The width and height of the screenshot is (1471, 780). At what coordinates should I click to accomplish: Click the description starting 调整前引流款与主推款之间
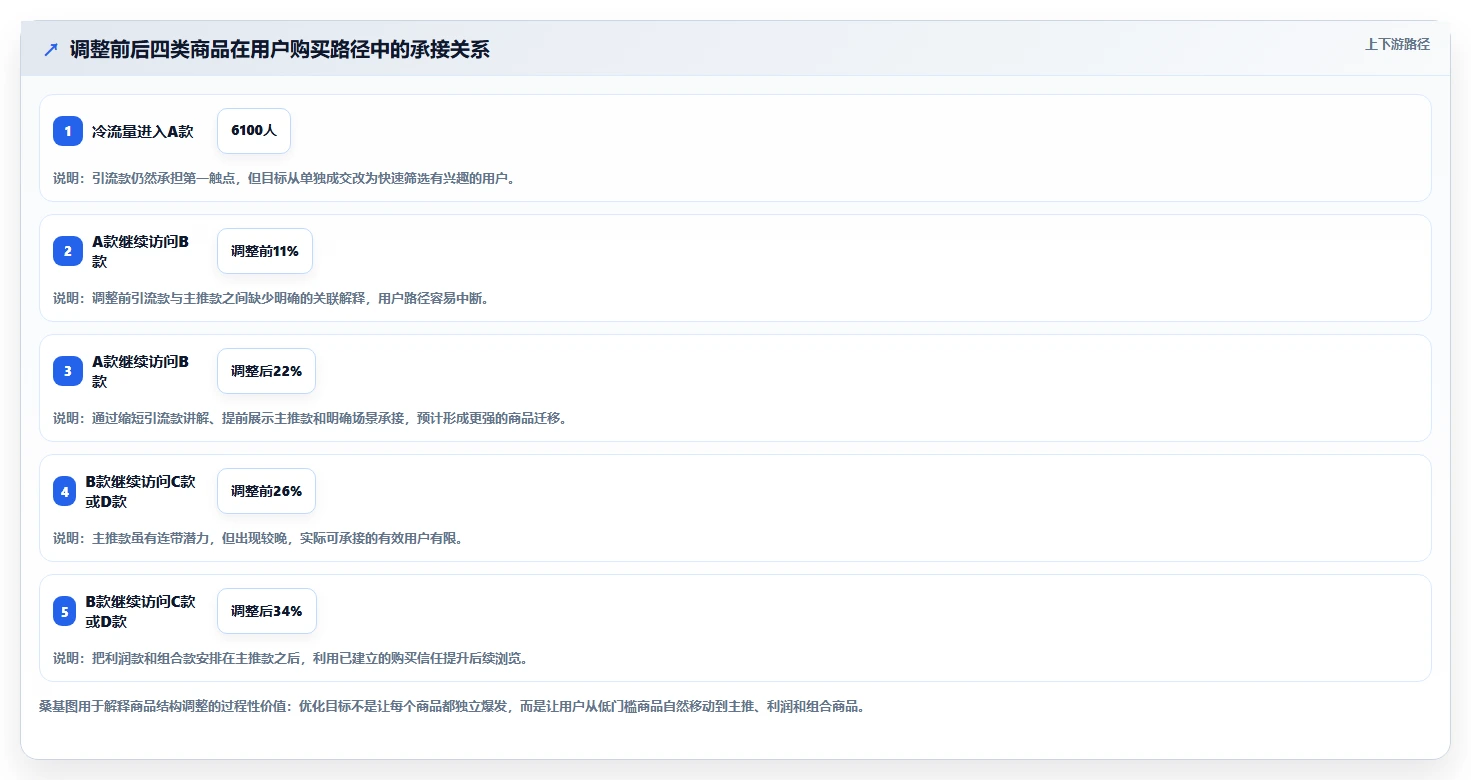(271, 298)
